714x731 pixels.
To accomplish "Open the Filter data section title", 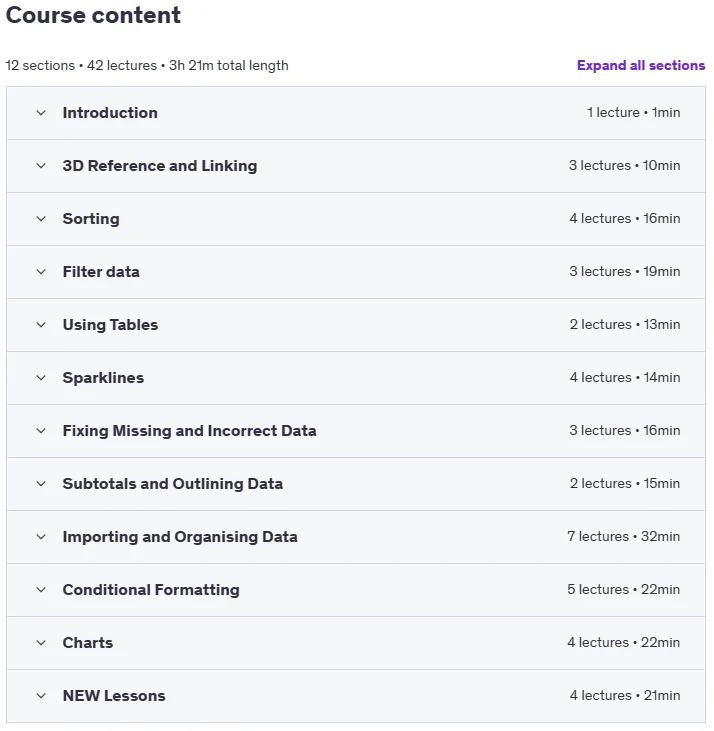I will click(x=101, y=272).
